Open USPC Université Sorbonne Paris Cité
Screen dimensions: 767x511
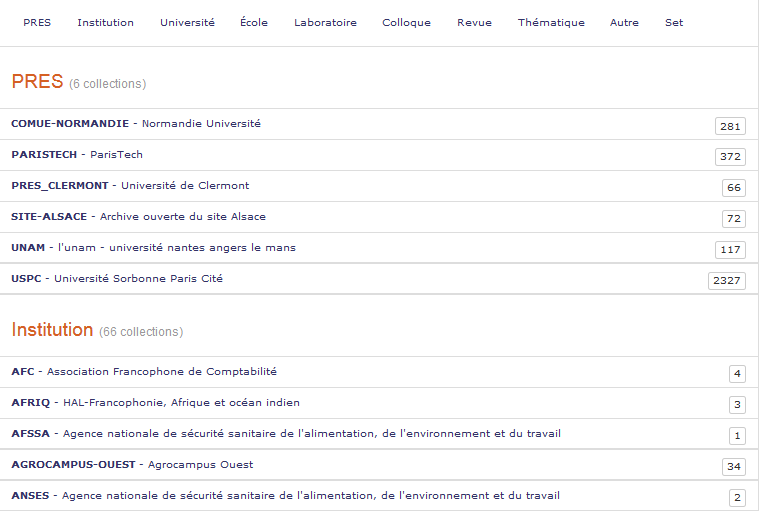click(x=117, y=278)
